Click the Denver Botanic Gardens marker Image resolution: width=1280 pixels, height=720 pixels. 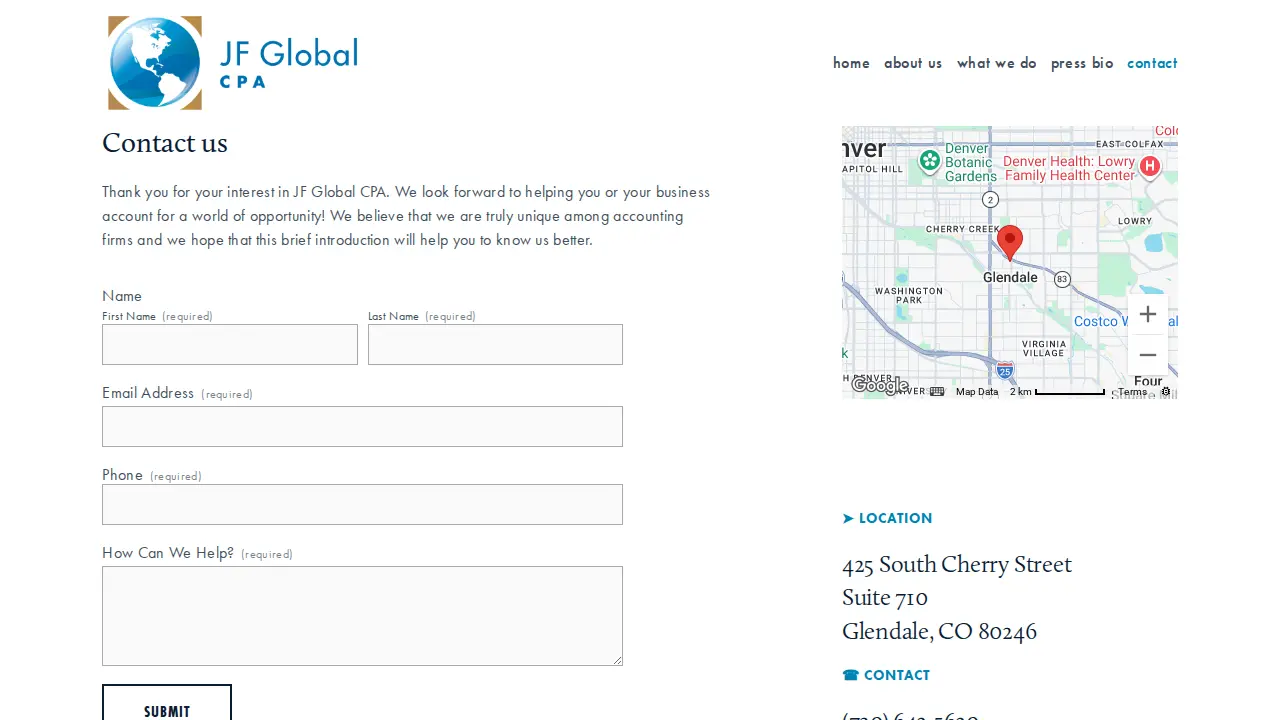click(930, 161)
